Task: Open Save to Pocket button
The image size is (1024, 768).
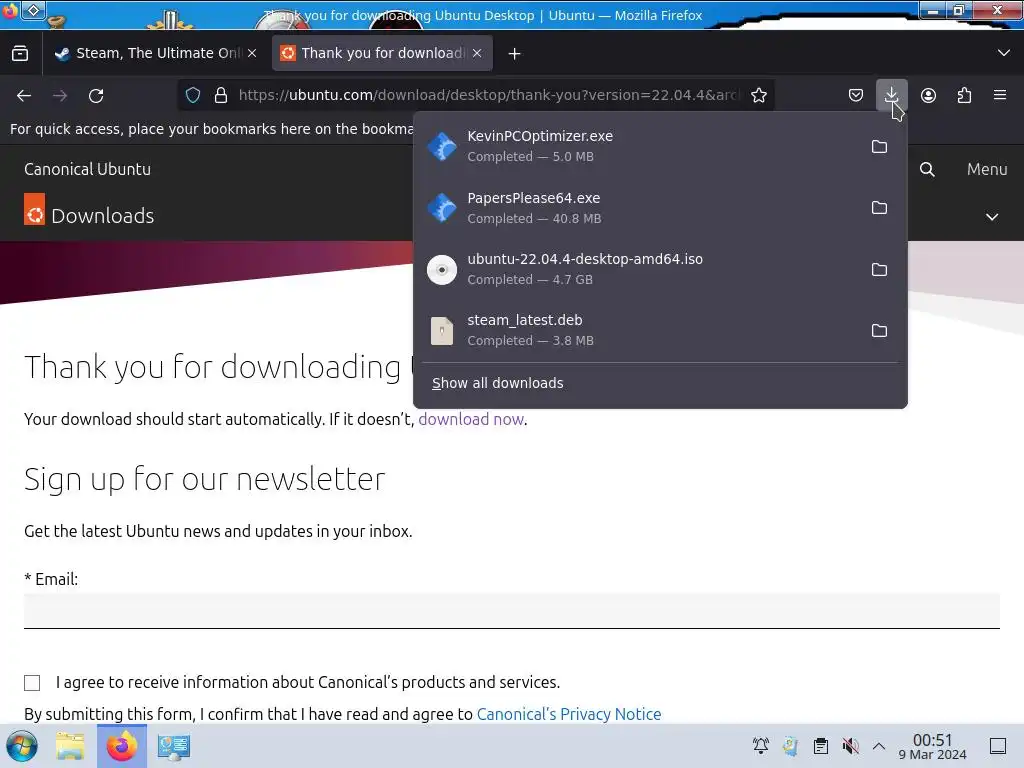Action: tap(856, 95)
